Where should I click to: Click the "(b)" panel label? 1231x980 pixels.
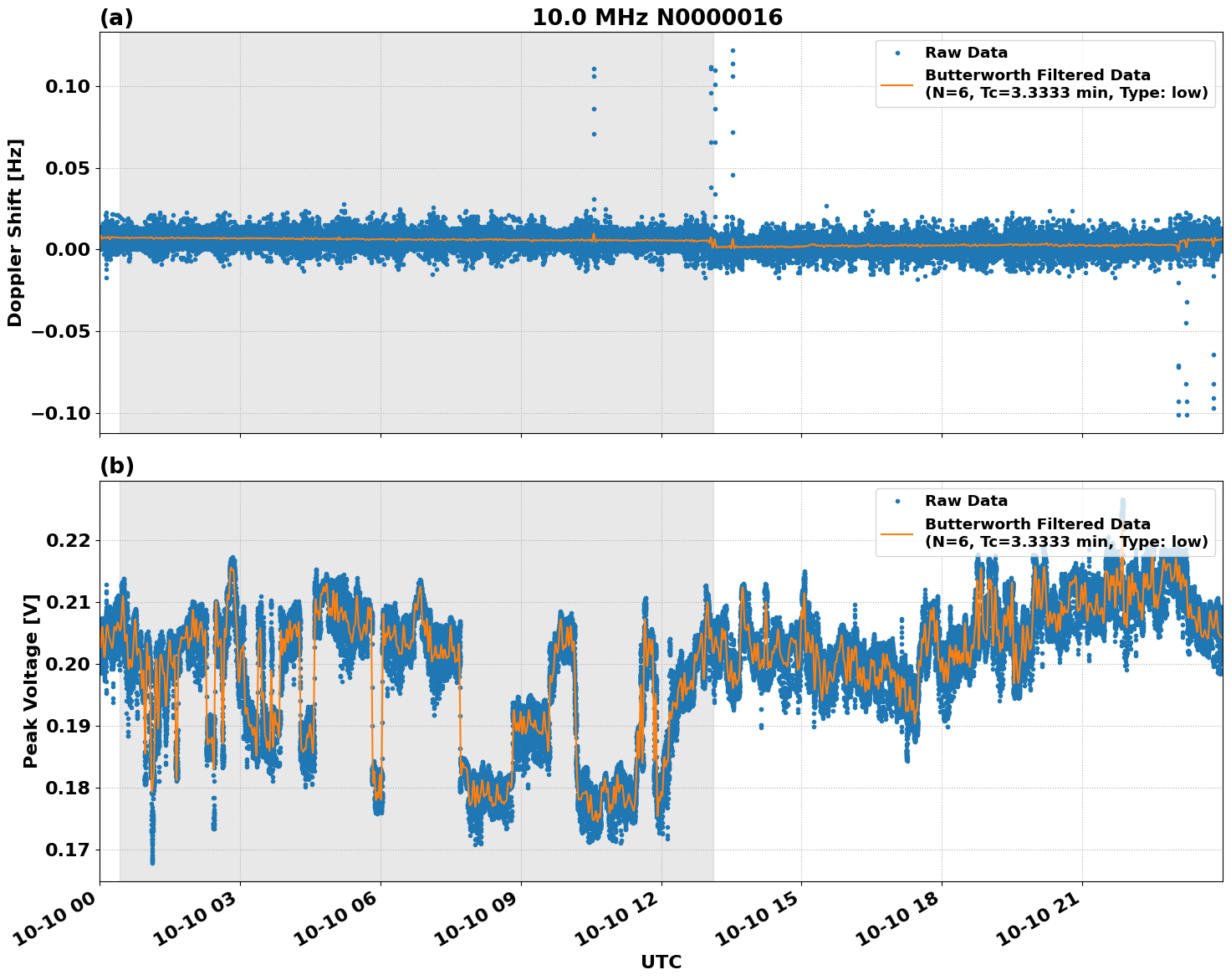(116, 467)
